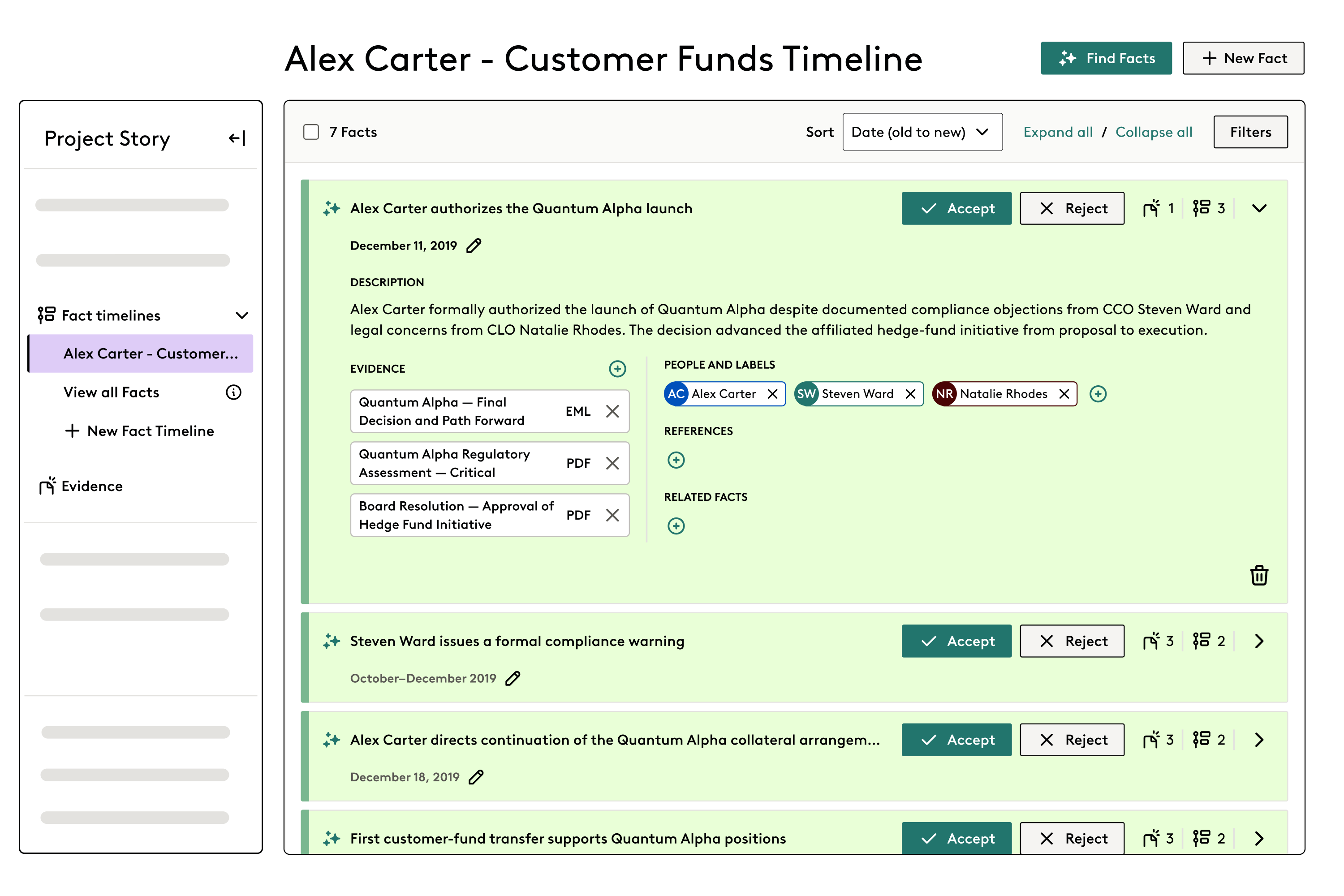Create a New Fact Timeline
1344x896 pixels.
click(x=139, y=431)
